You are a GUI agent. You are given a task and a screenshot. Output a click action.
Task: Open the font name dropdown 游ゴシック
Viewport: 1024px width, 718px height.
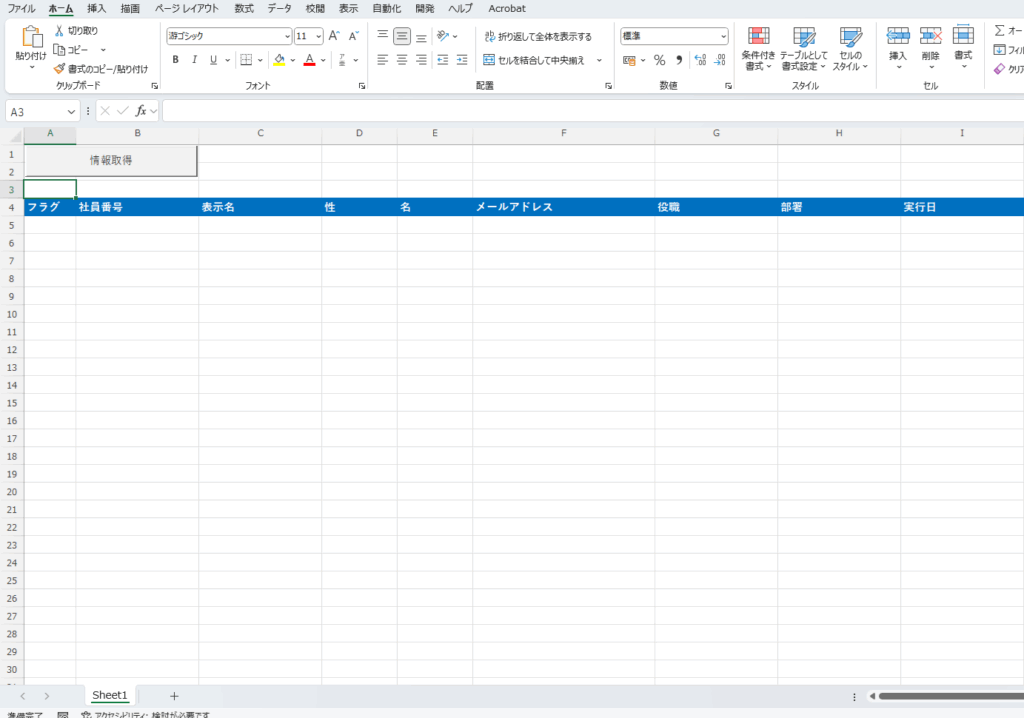coord(228,36)
